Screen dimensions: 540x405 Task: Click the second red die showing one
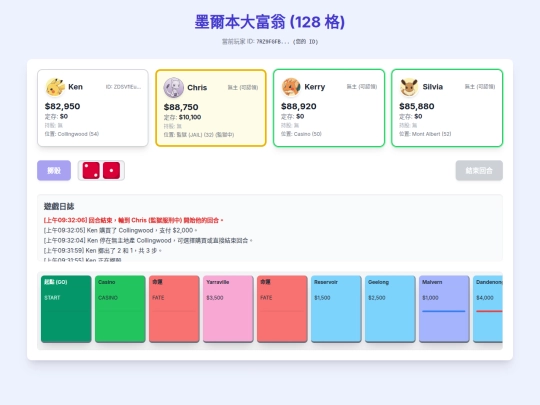[x=111, y=170]
